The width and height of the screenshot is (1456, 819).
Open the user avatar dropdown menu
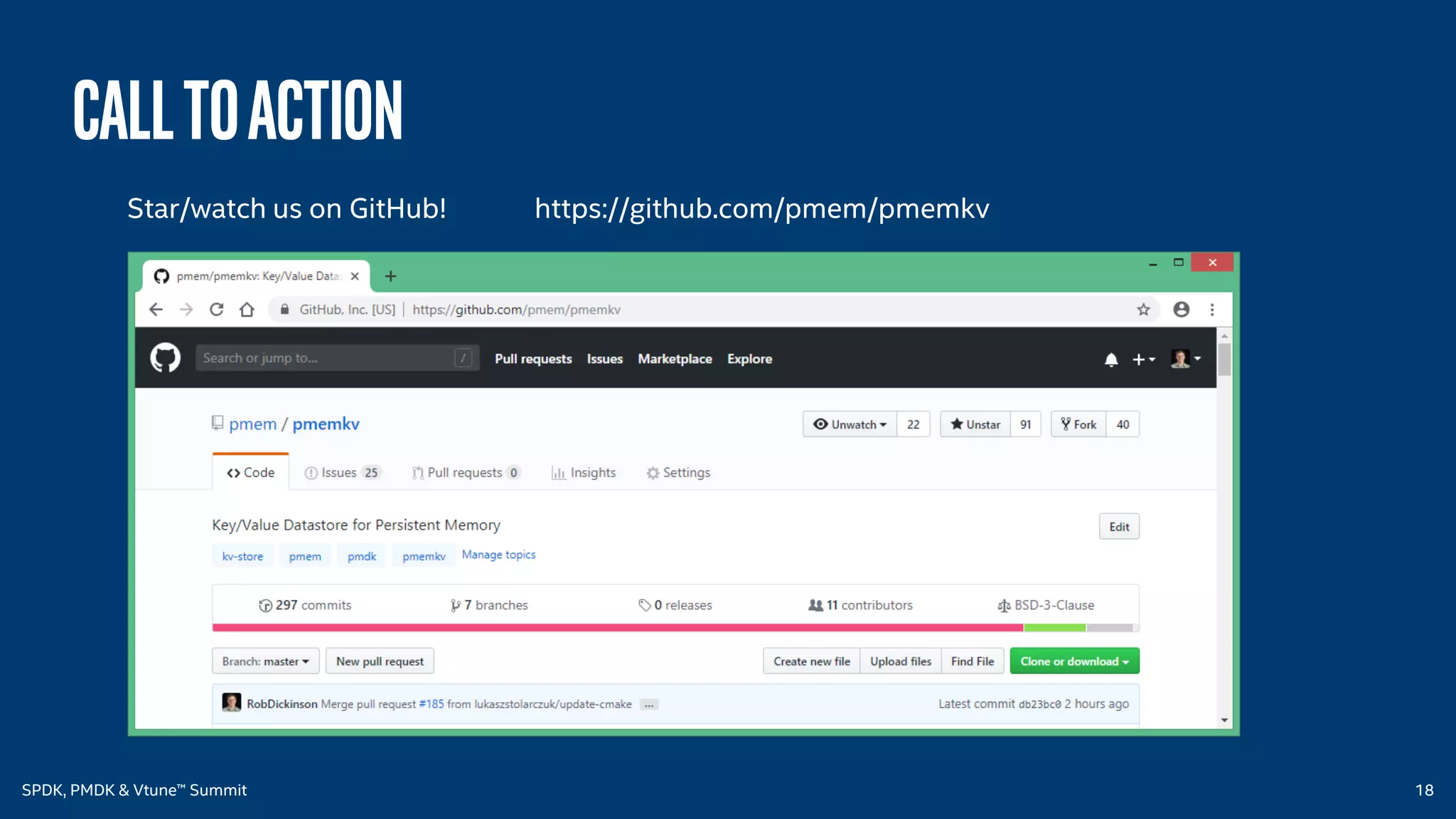tap(1186, 358)
